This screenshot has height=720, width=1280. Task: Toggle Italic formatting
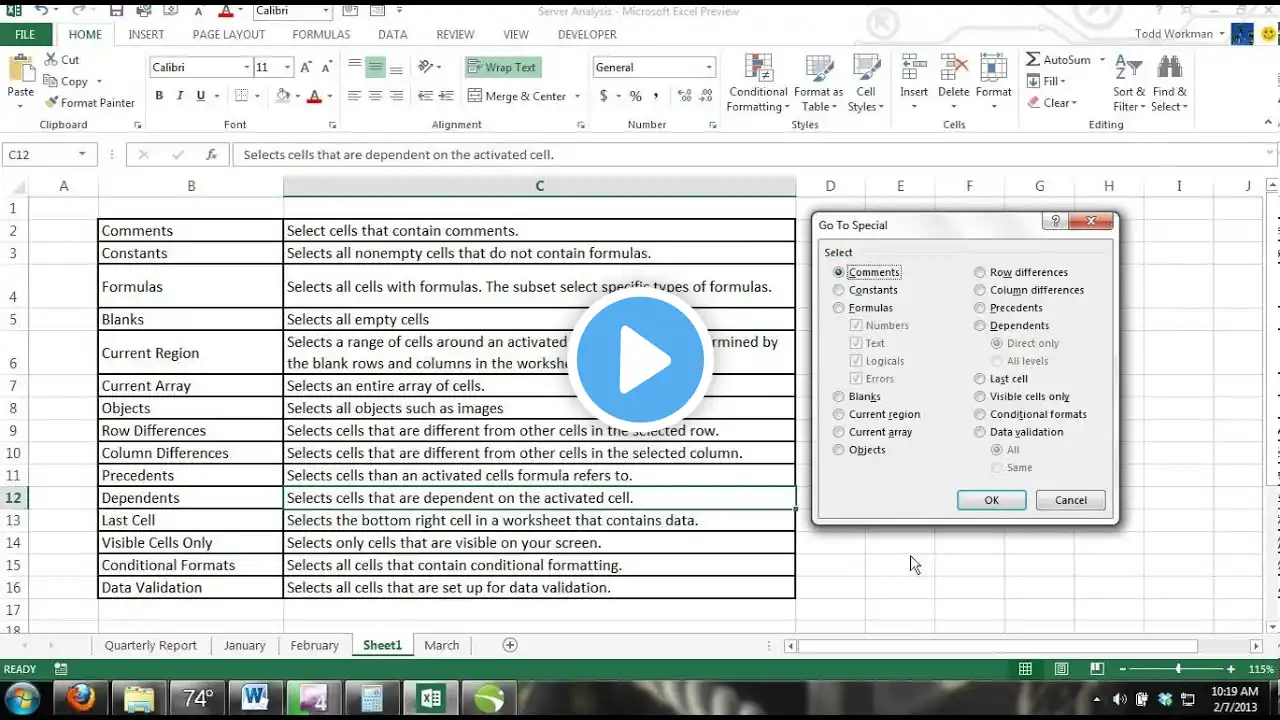tap(180, 96)
